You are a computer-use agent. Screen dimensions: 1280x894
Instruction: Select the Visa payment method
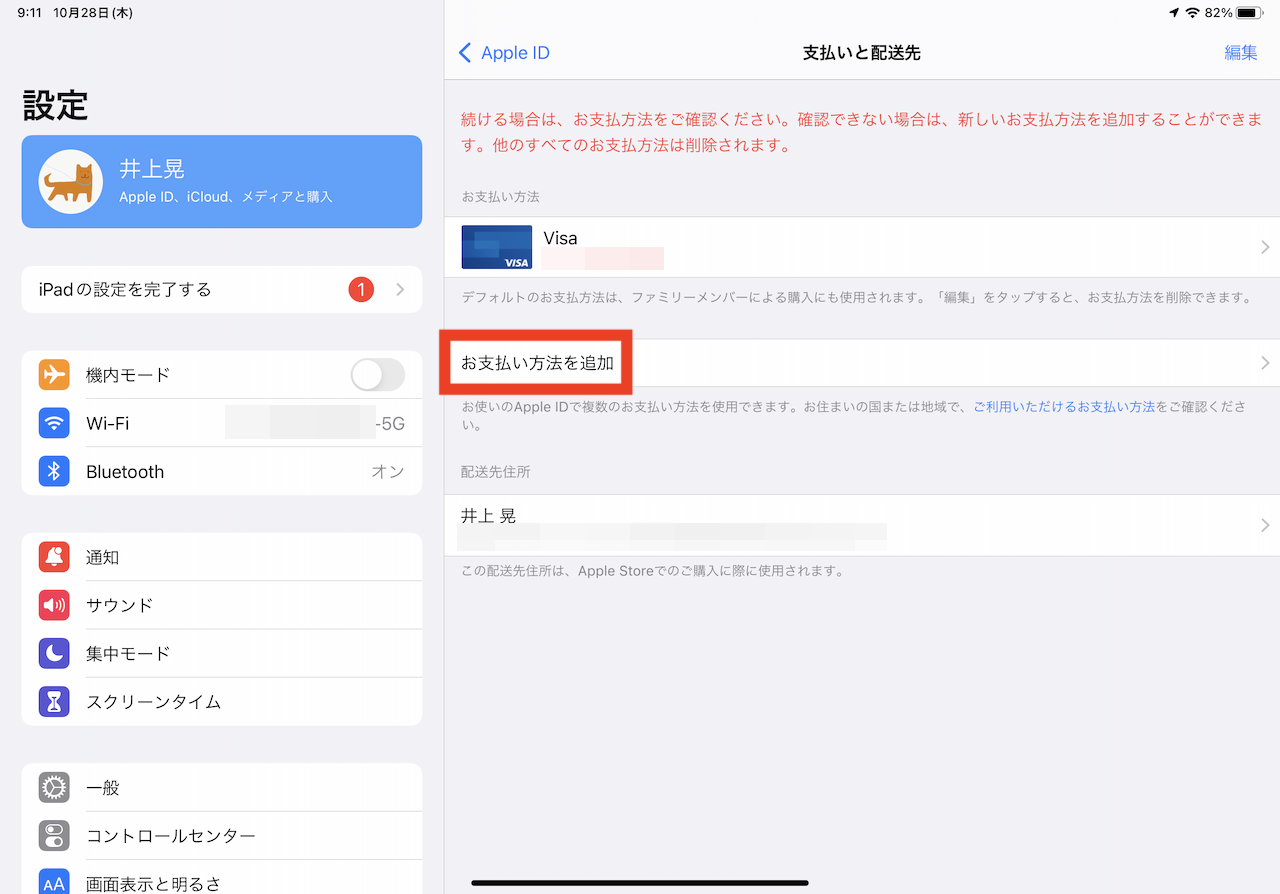point(862,247)
